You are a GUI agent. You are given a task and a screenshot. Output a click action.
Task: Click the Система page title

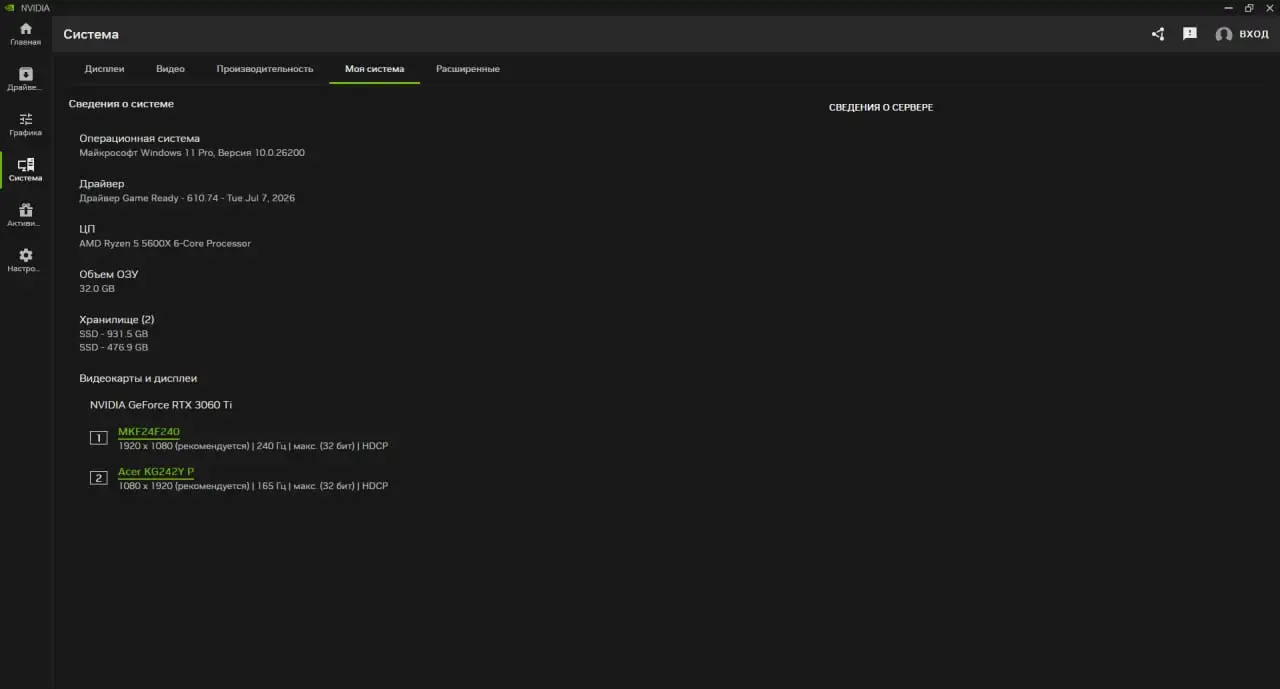[x=91, y=34]
